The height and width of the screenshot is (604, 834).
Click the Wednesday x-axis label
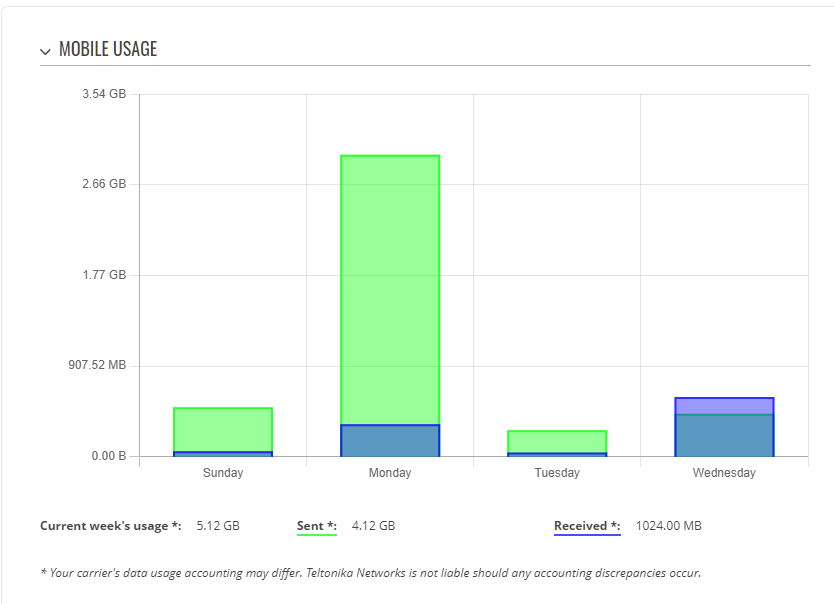click(x=724, y=473)
